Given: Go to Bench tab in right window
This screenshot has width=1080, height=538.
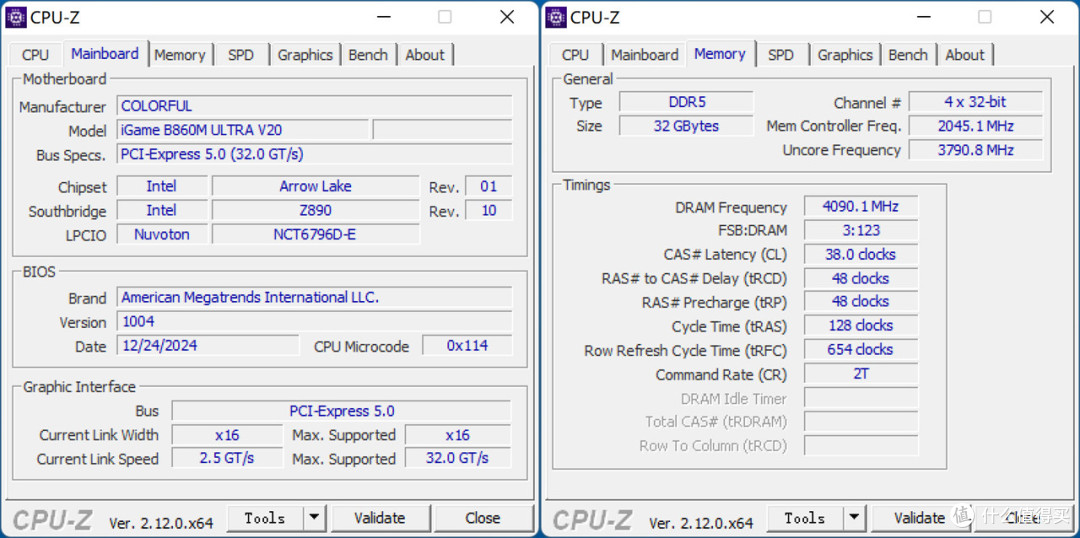Looking at the screenshot, I should [908, 55].
